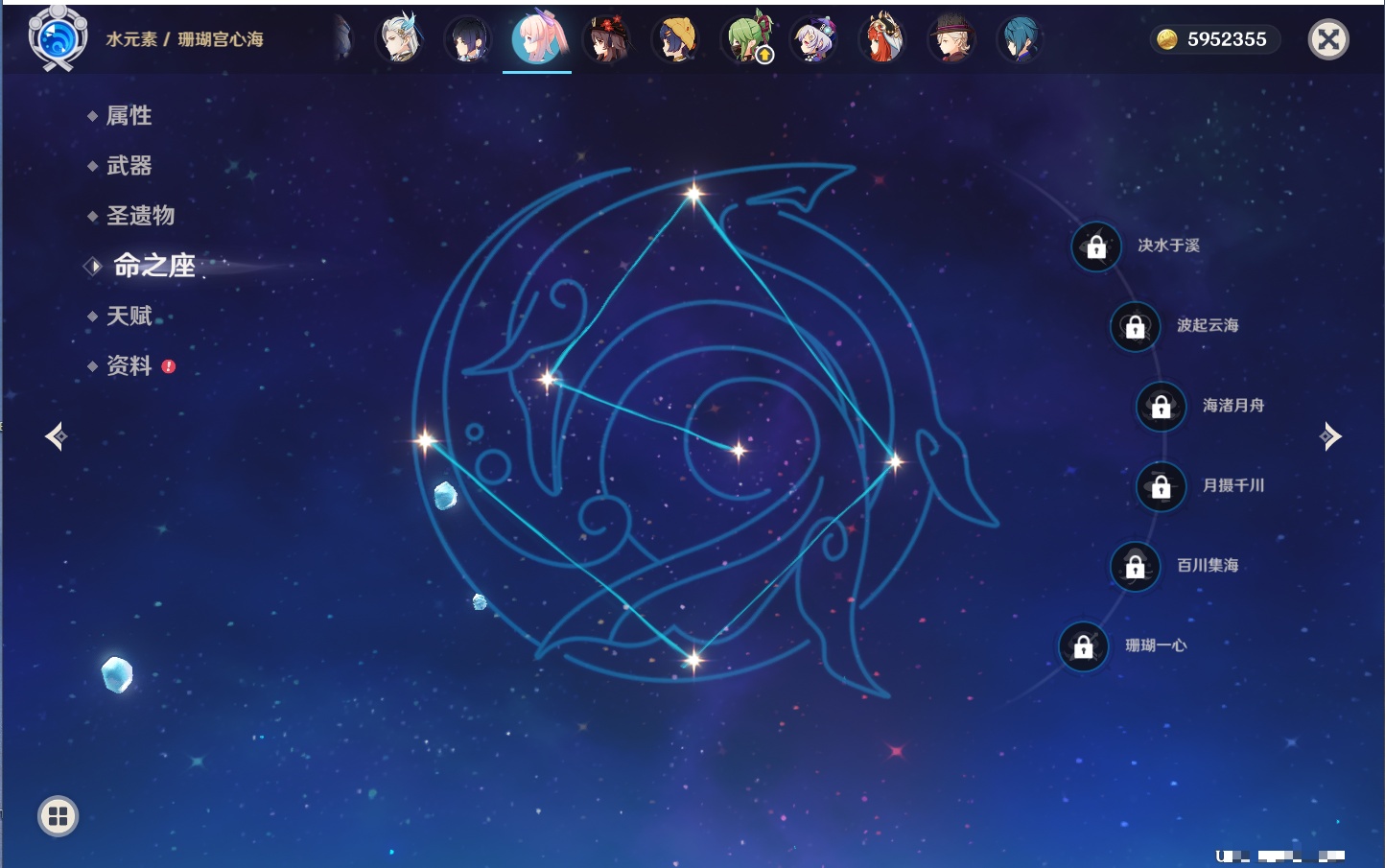Image resolution: width=1385 pixels, height=868 pixels.
Task: Click the 波起云海 constellation label
Action: coord(1208,325)
